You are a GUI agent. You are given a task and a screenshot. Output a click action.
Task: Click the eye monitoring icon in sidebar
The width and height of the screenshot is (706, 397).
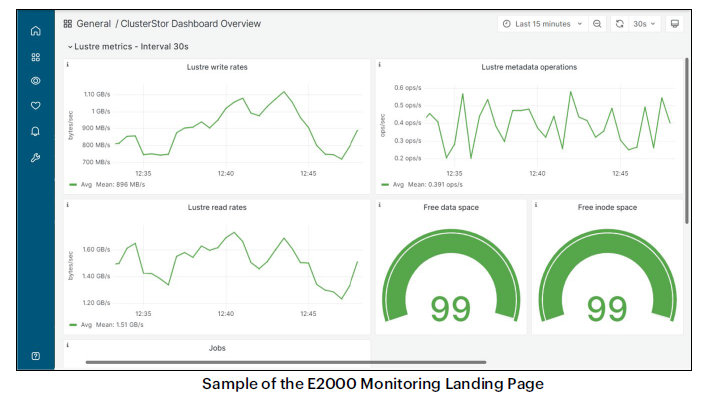tap(36, 81)
